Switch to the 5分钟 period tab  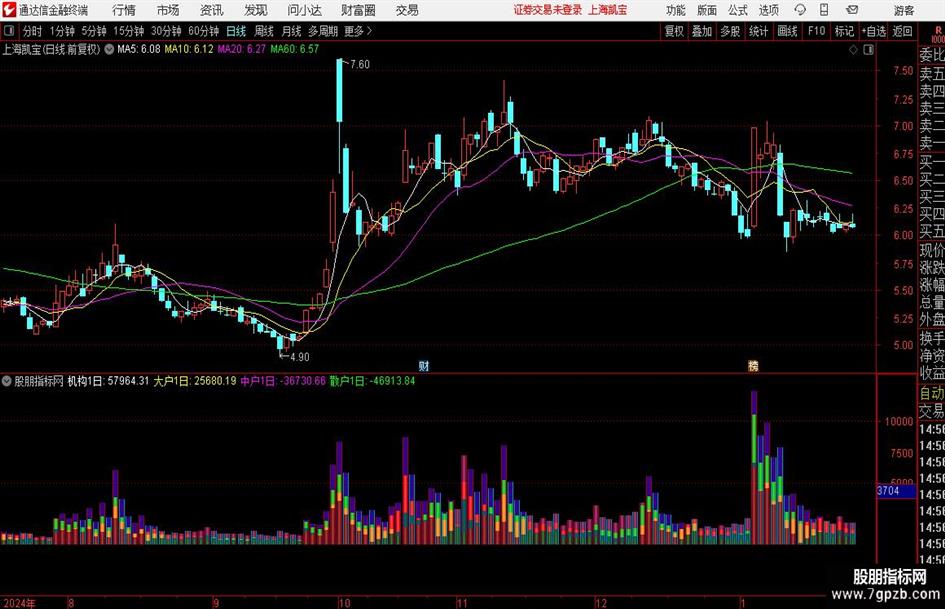coord(94,31)
